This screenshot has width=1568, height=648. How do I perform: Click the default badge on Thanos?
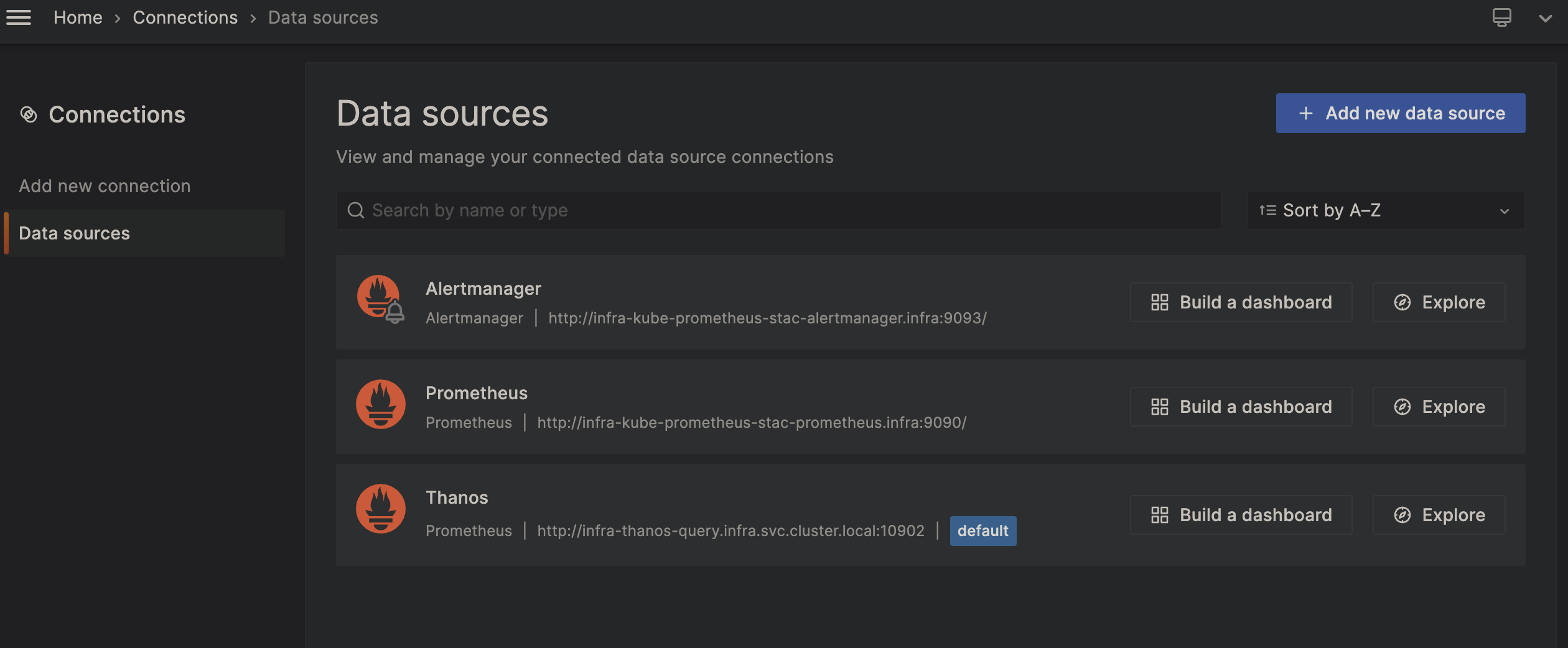coord(983,531)
